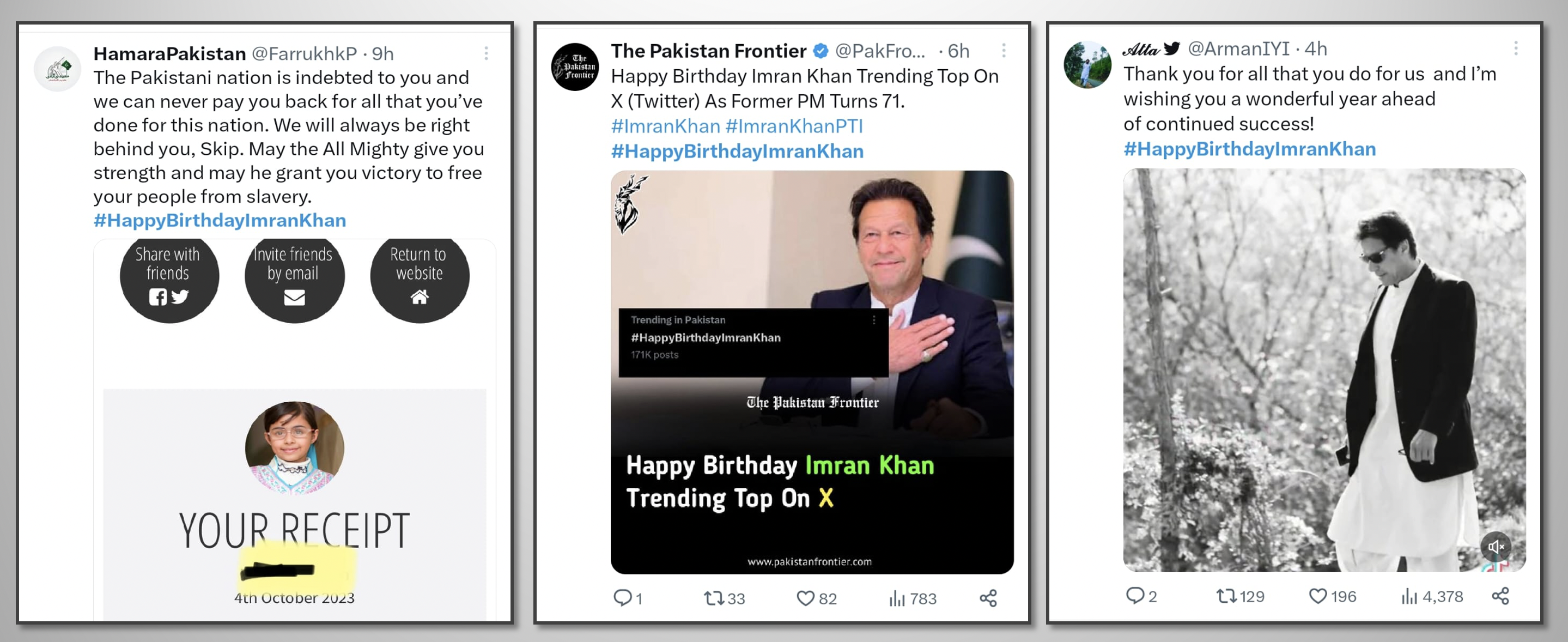Reply to Atta's birthday tweet
This screenshot has width=1568, height=642.
[x=1135, y=595]
